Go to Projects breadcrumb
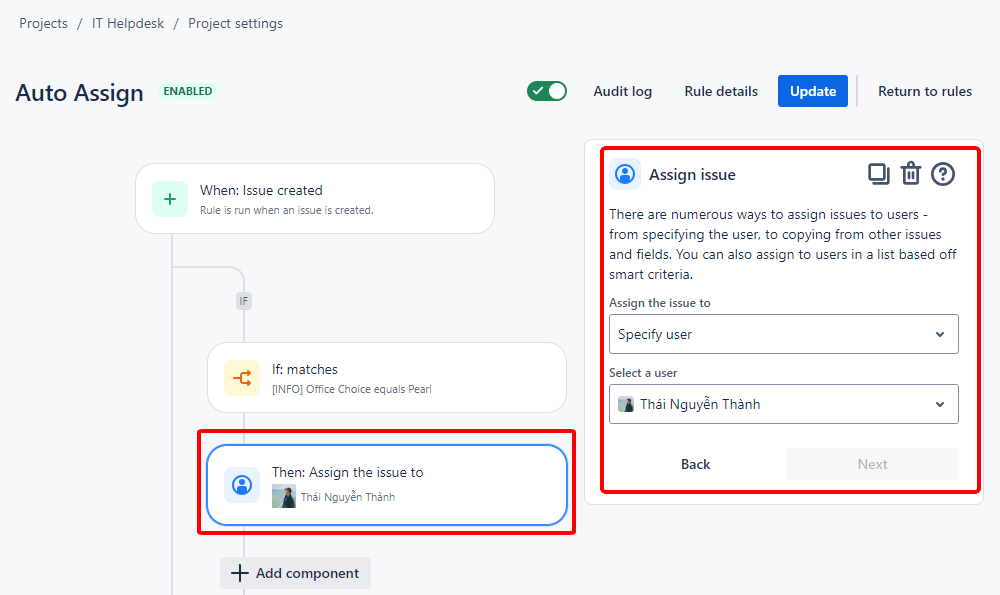Image resolution: width=1000 pixels, height=595 pixels. (x=43, y=23)
